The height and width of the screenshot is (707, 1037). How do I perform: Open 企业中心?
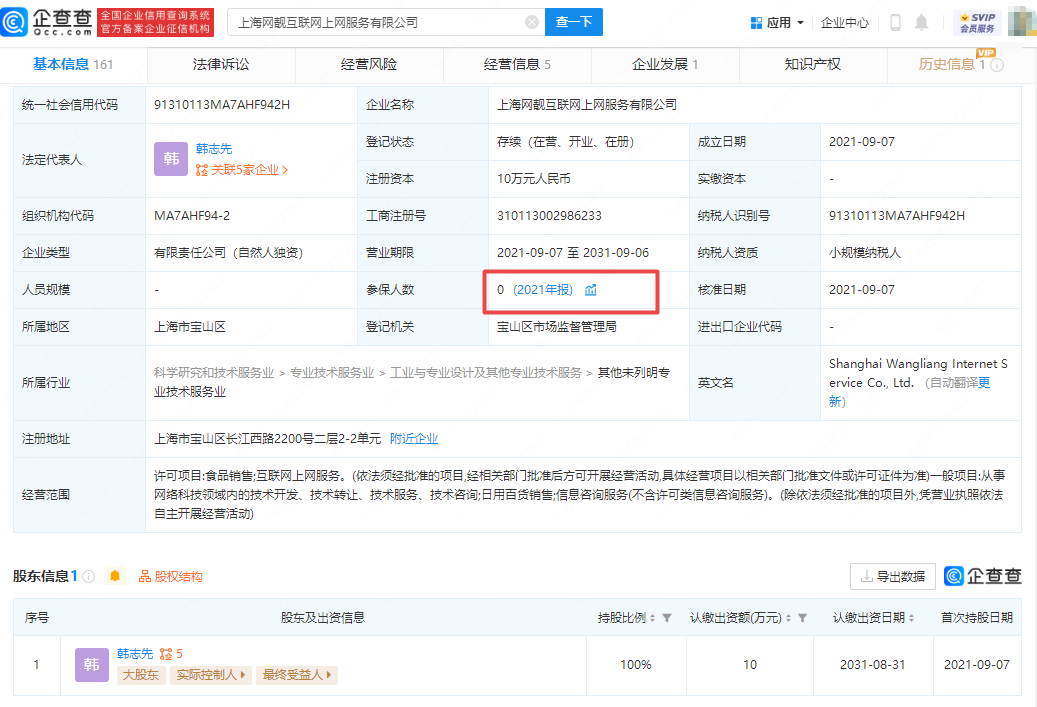click(x=844, y=22)
